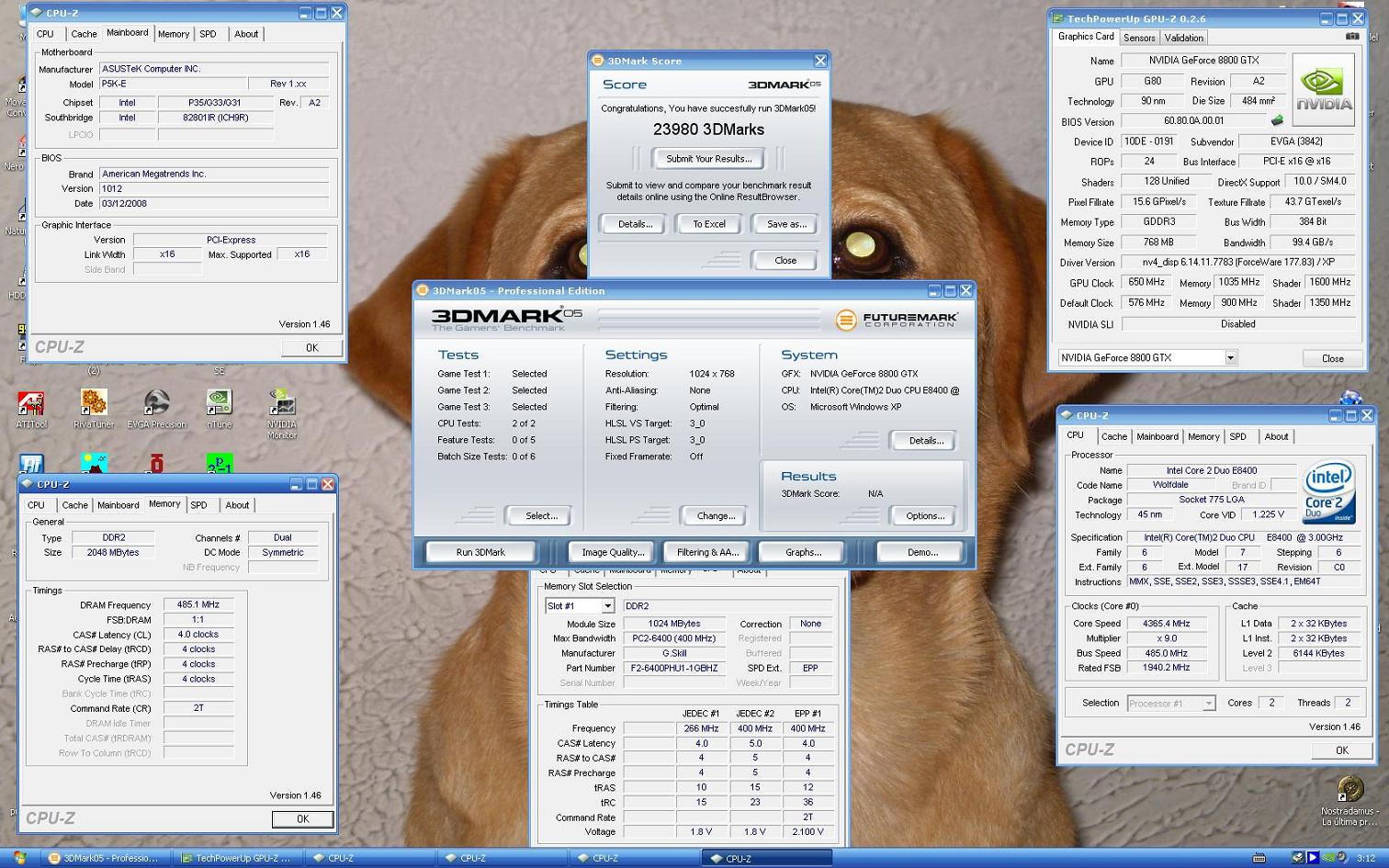Click the Futuremark logo in the 3DMark05 window

(x=897, y=320)
